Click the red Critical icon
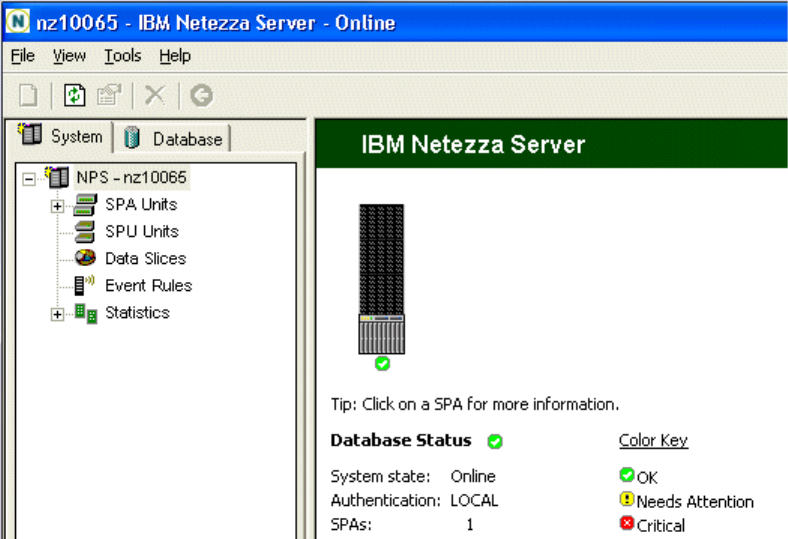Viewport: 788px width, 539px height. (x=627, y=523)
